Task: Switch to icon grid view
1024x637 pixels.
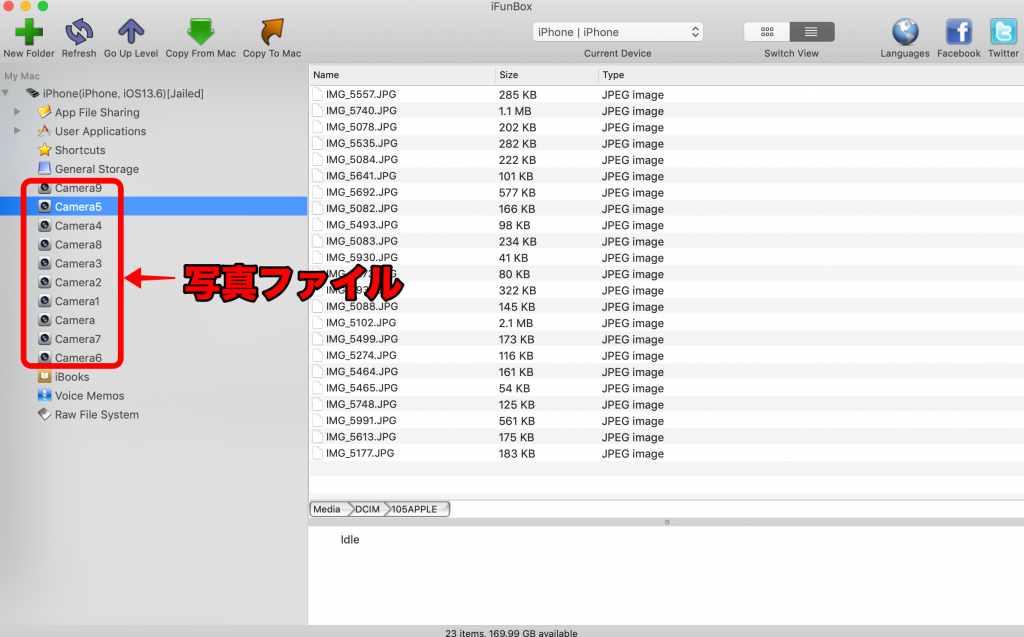Action: [x=767, y=31]
